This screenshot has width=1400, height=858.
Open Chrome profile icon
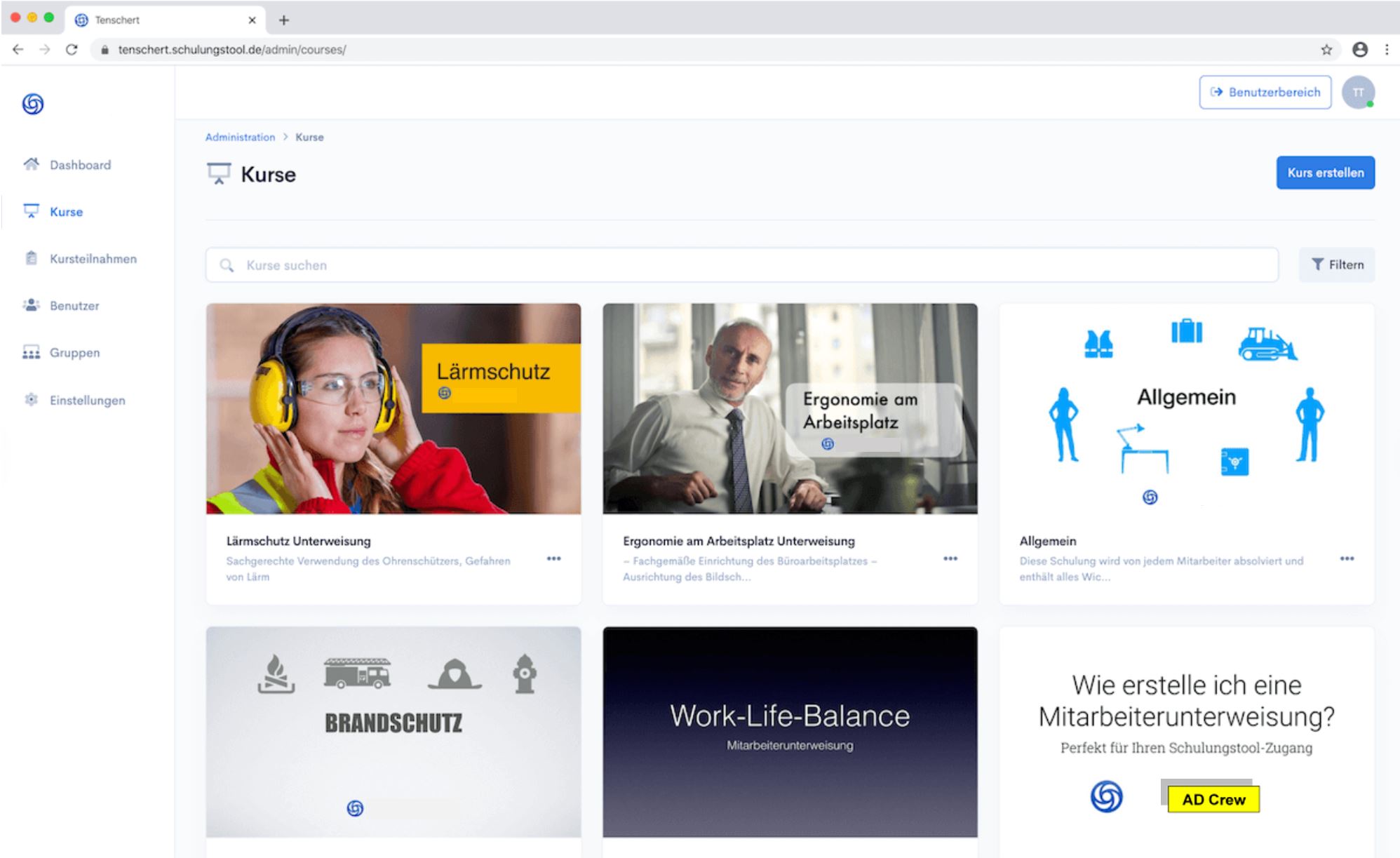coord(1359,50)
